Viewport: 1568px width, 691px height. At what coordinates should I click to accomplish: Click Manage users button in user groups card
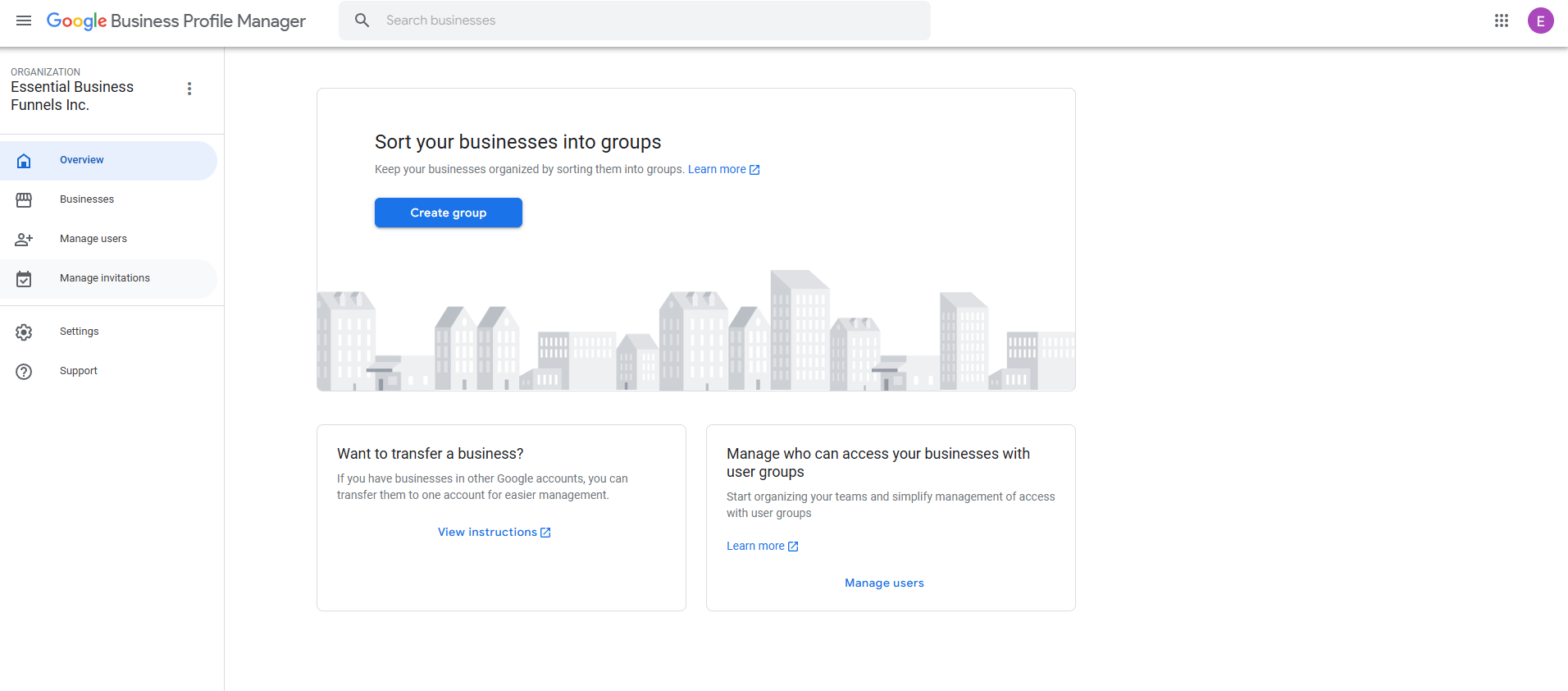884,583
